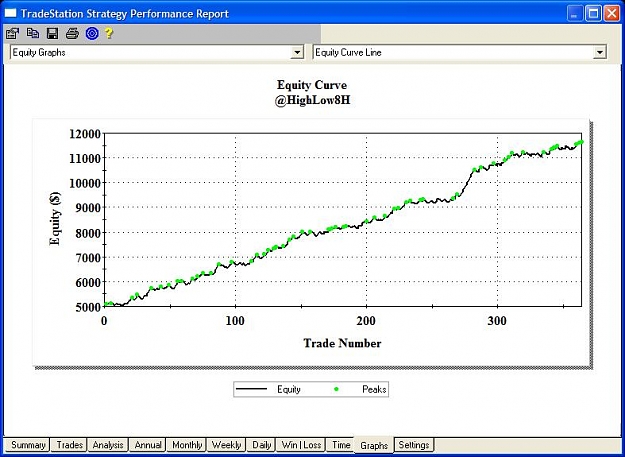Click the 12000 y-axis value
The height and width of the screenshot is (457, 625).
85,134
